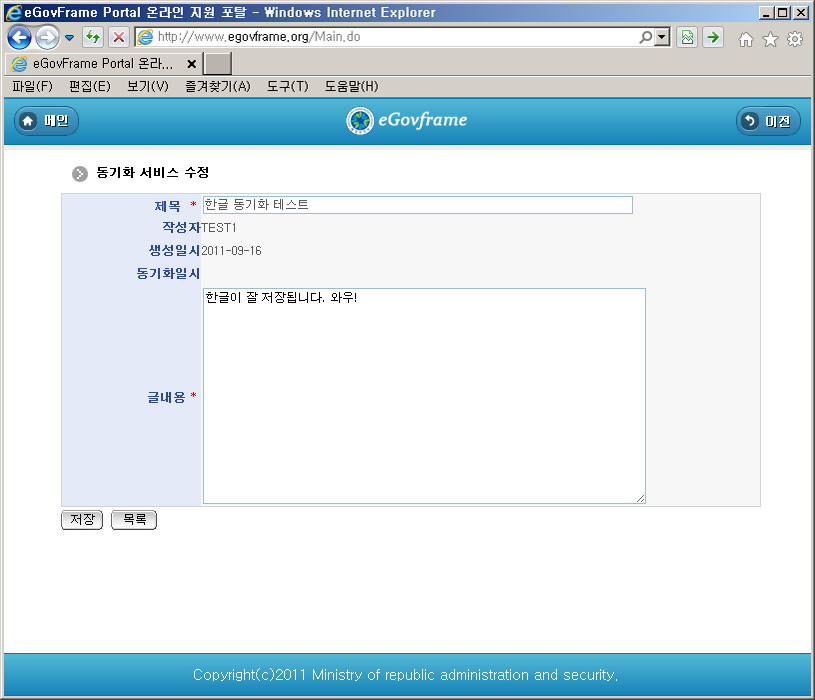Viewport: 815px width, 700px height.
Task: Open the 즐겨찾기(A) menu
Action: [217, 87]
